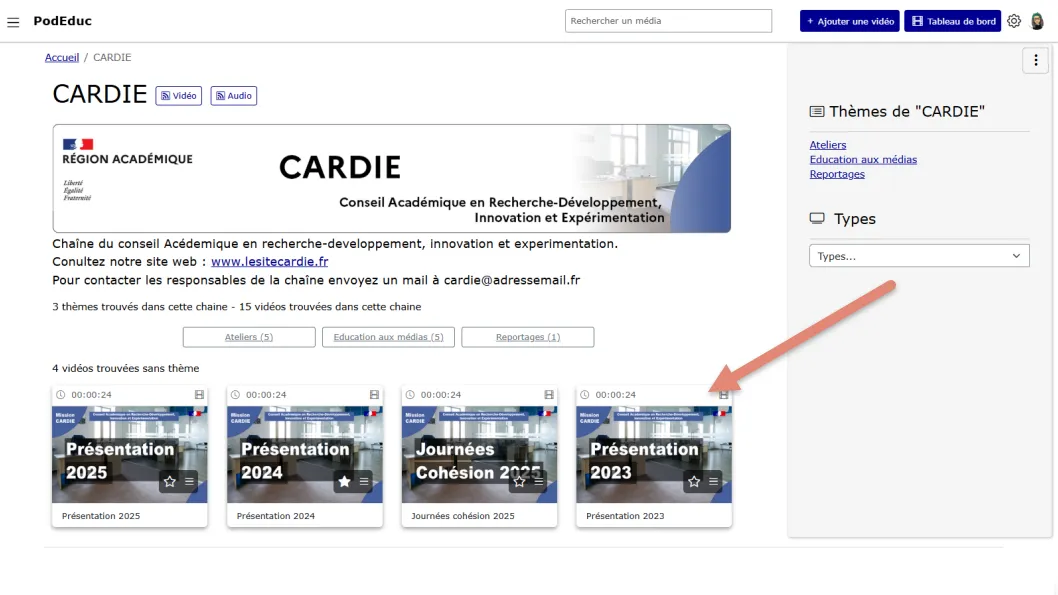Favorite the Présentation 2025 video star
The height and width of the screenshot is (595, 1058).
[x=169, y=482]
